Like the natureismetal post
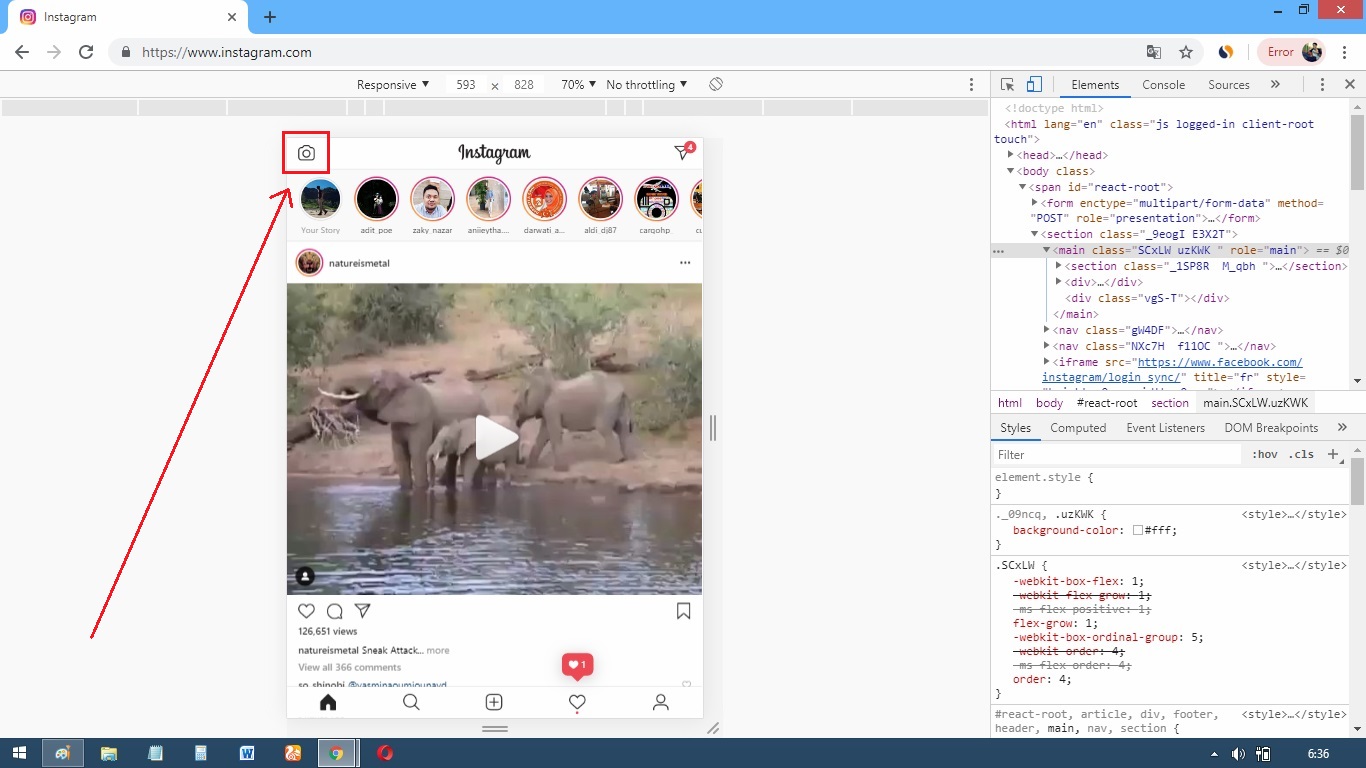This screenshot has width=1366, height=768. [307, 611]
